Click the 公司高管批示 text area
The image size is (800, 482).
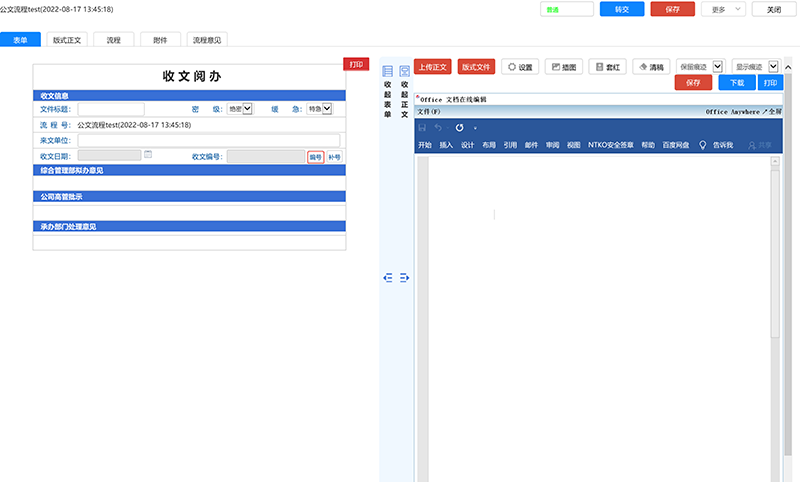pos(189,211)
